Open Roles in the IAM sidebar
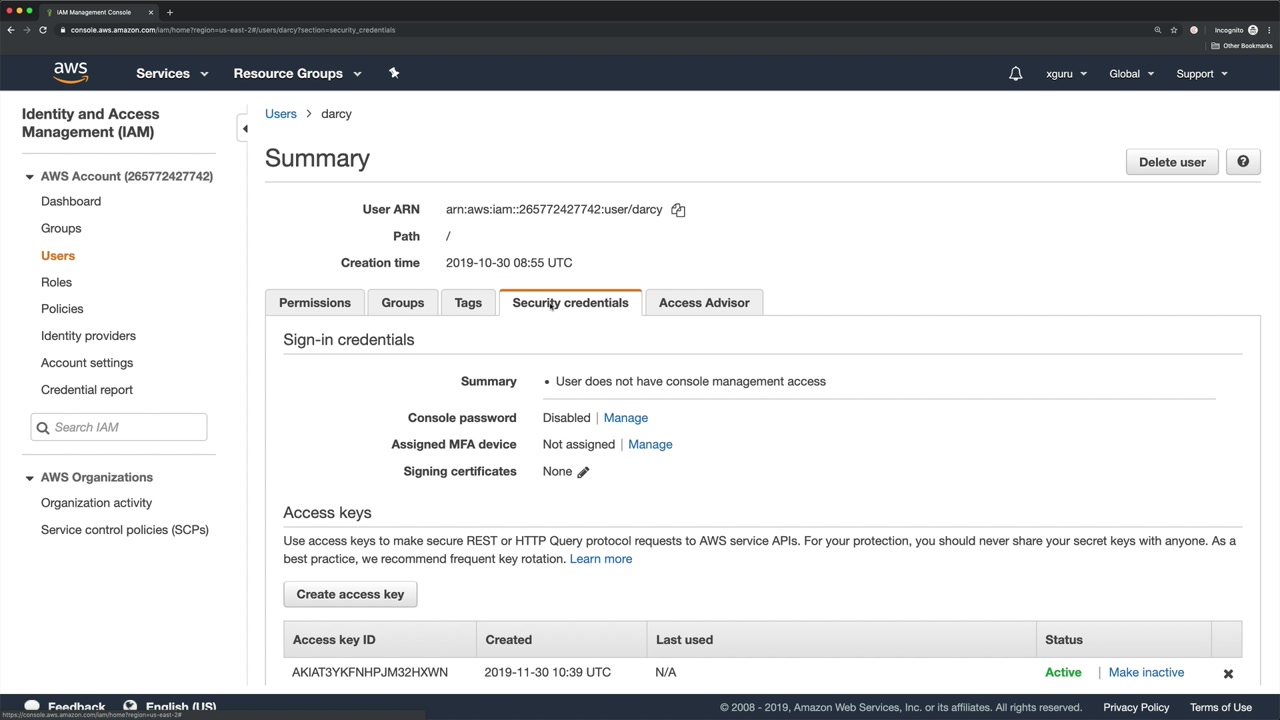Viewport: 1280px width, 720px height. 56,282
